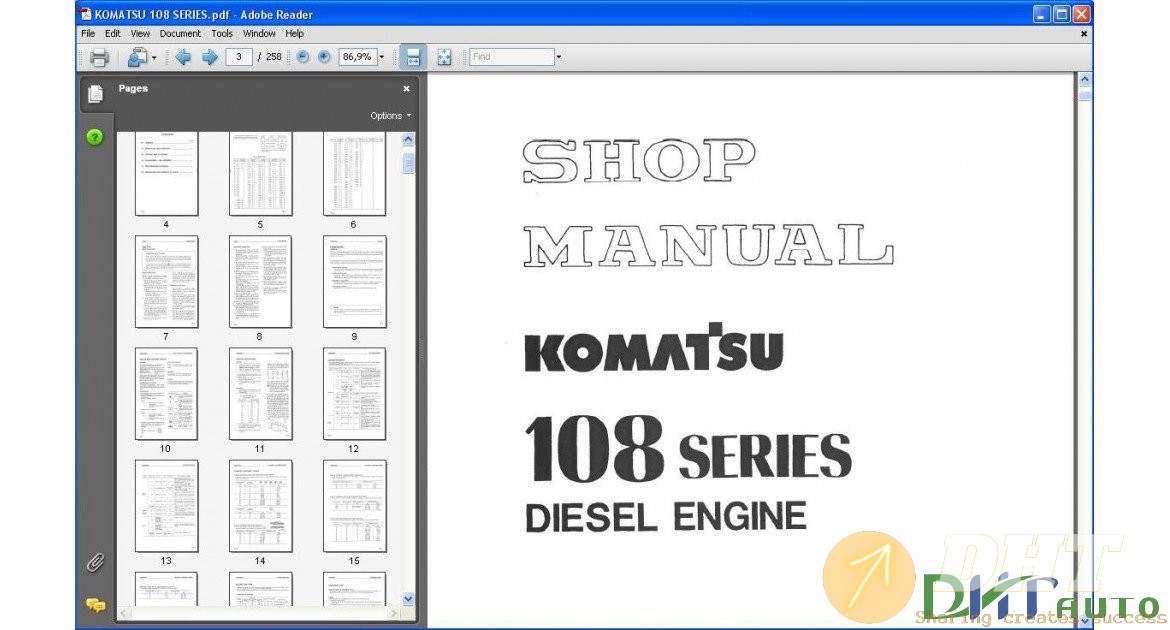Click the green help question icon

(95, 137)
